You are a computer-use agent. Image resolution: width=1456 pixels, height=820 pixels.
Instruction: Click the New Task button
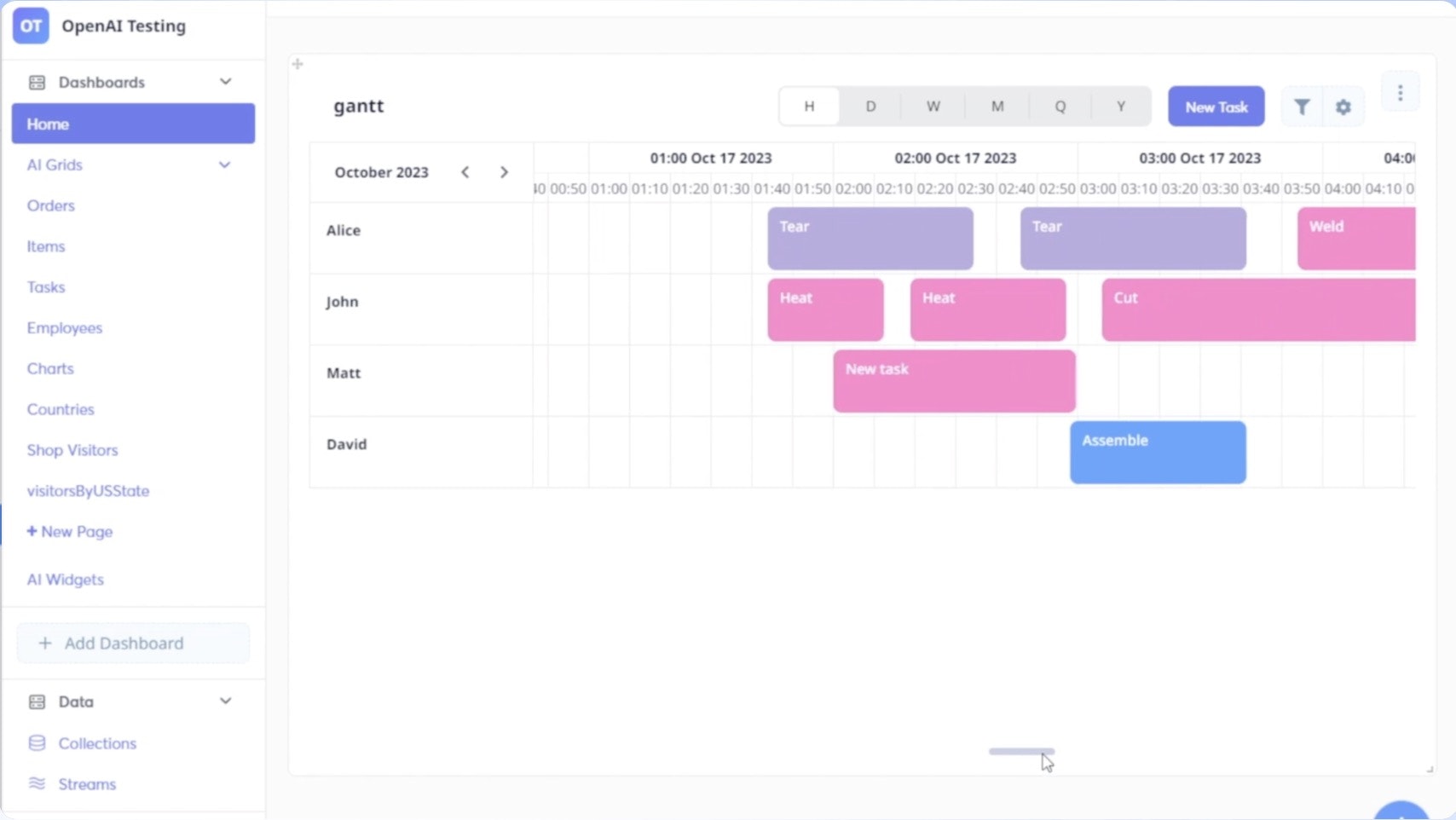tap(1216, 106)
